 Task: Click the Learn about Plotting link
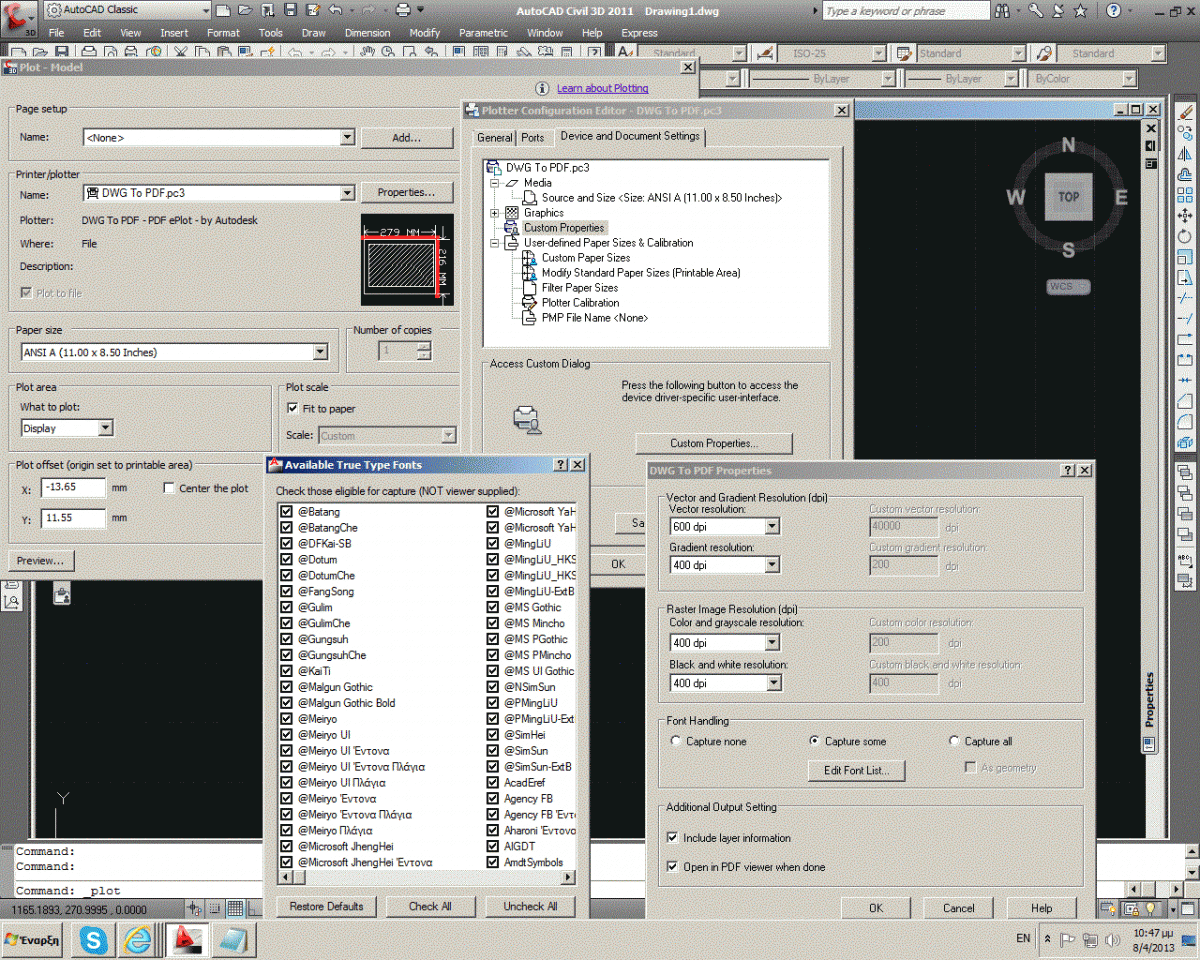click(602, 89)
